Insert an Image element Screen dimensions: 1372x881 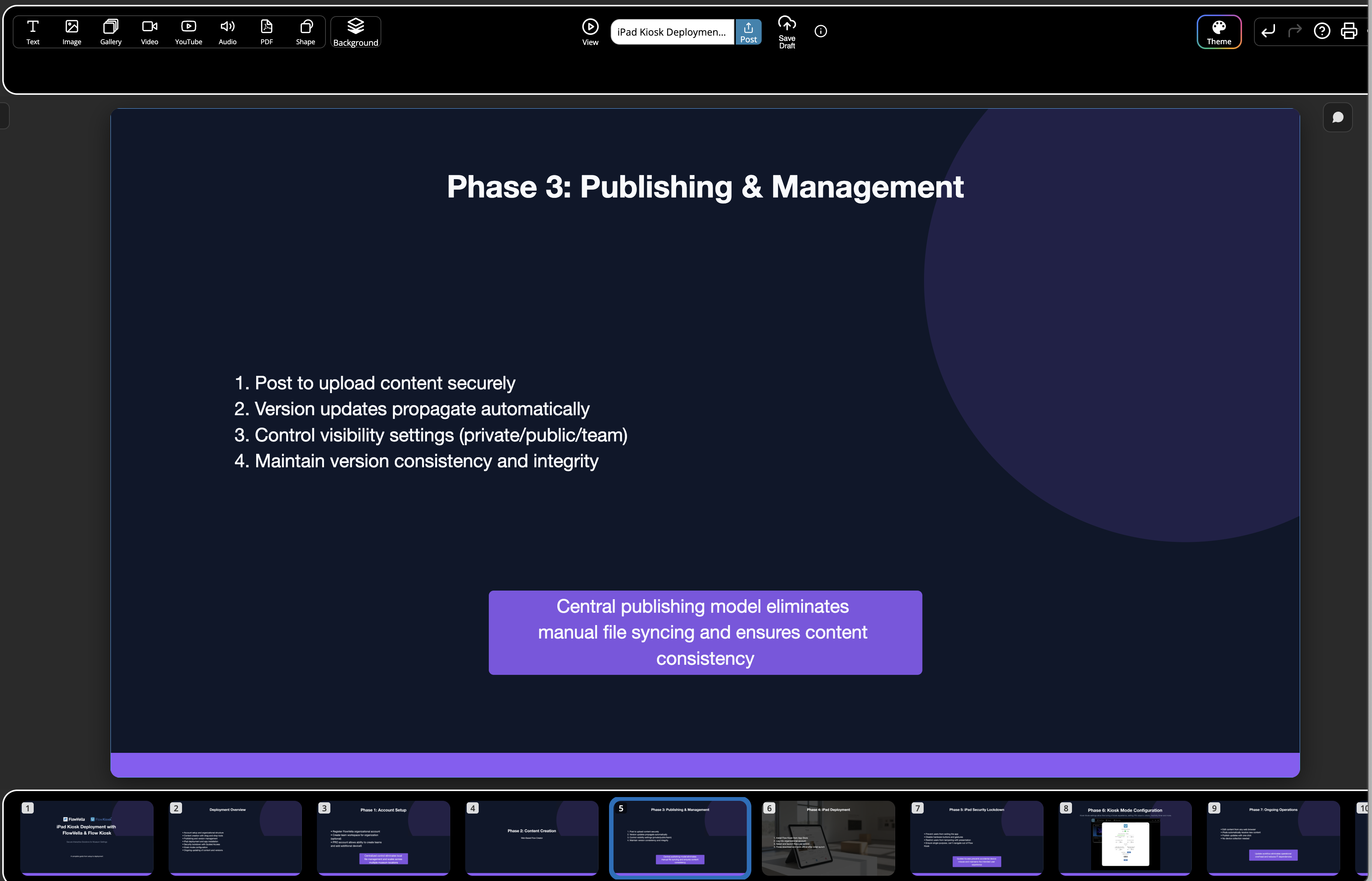(72, 32)
